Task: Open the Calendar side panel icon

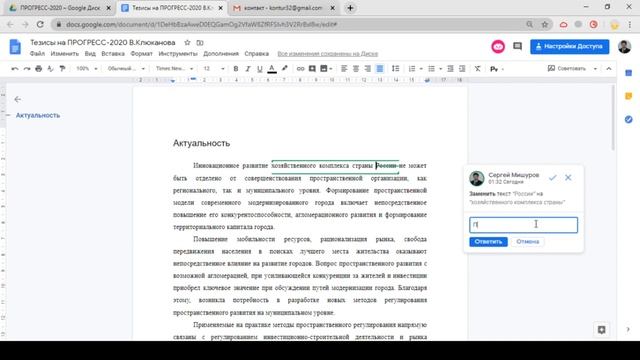Action: tap(629, 73)
